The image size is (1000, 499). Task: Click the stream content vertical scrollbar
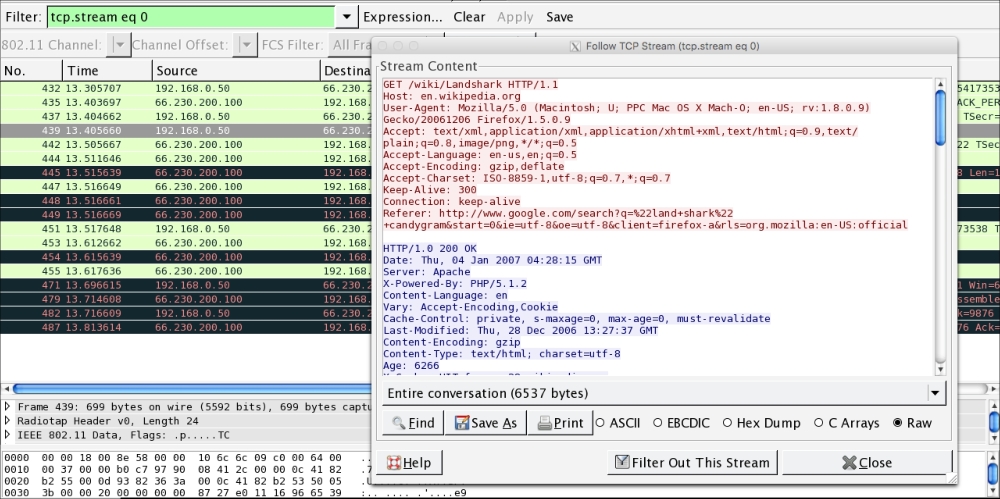[x=940, y=115]
